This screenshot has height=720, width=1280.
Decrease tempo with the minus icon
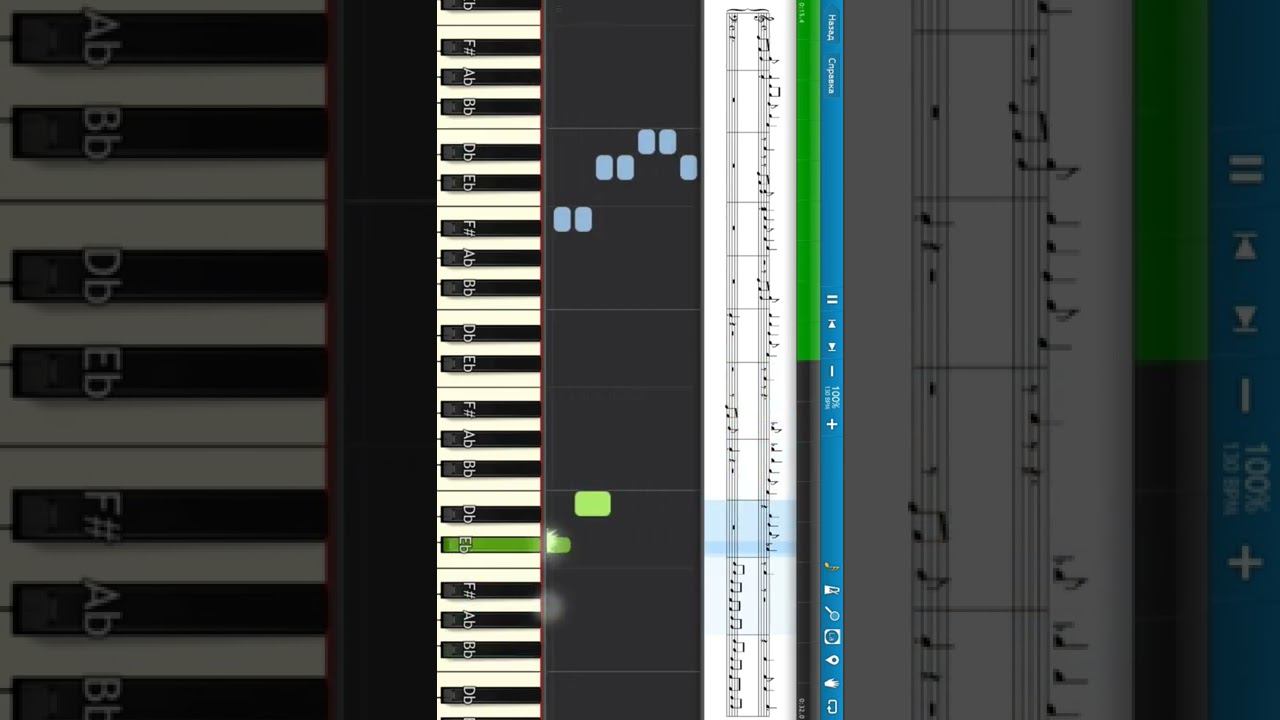tap(832, 372)
